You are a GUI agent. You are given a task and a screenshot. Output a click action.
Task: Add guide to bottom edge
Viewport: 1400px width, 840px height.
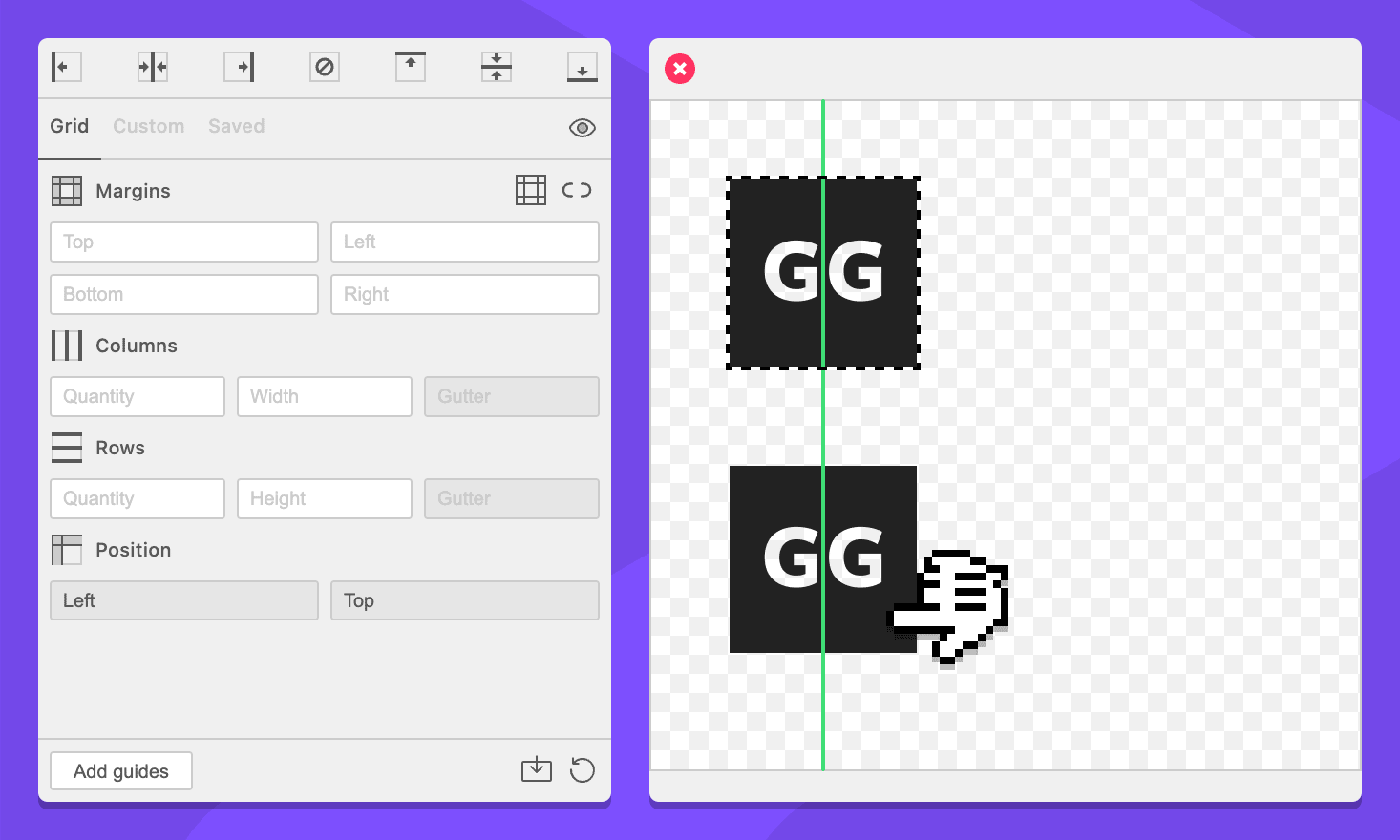[583, 67]
